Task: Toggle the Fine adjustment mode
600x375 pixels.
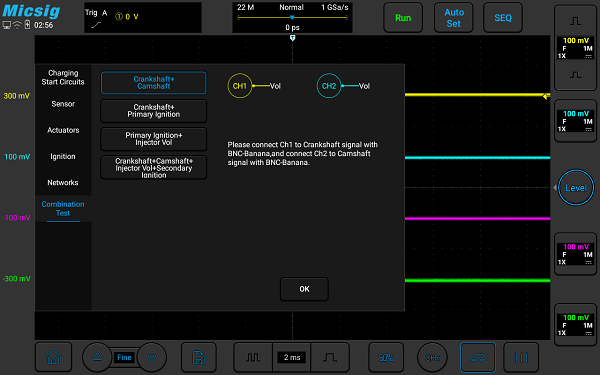Action: pyautogui.click(x=124, y=357)
